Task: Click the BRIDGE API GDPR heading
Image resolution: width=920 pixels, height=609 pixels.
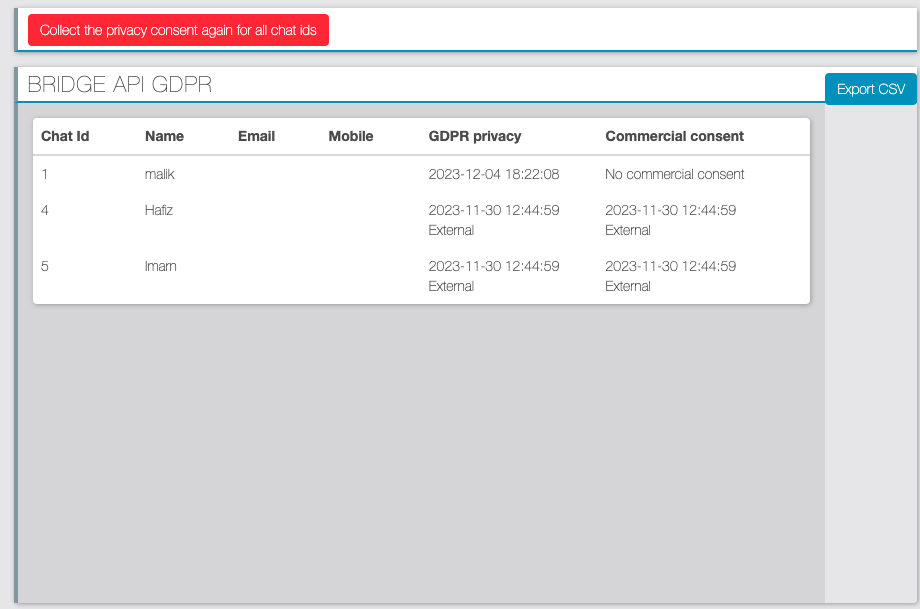Action: pos(120,85)
